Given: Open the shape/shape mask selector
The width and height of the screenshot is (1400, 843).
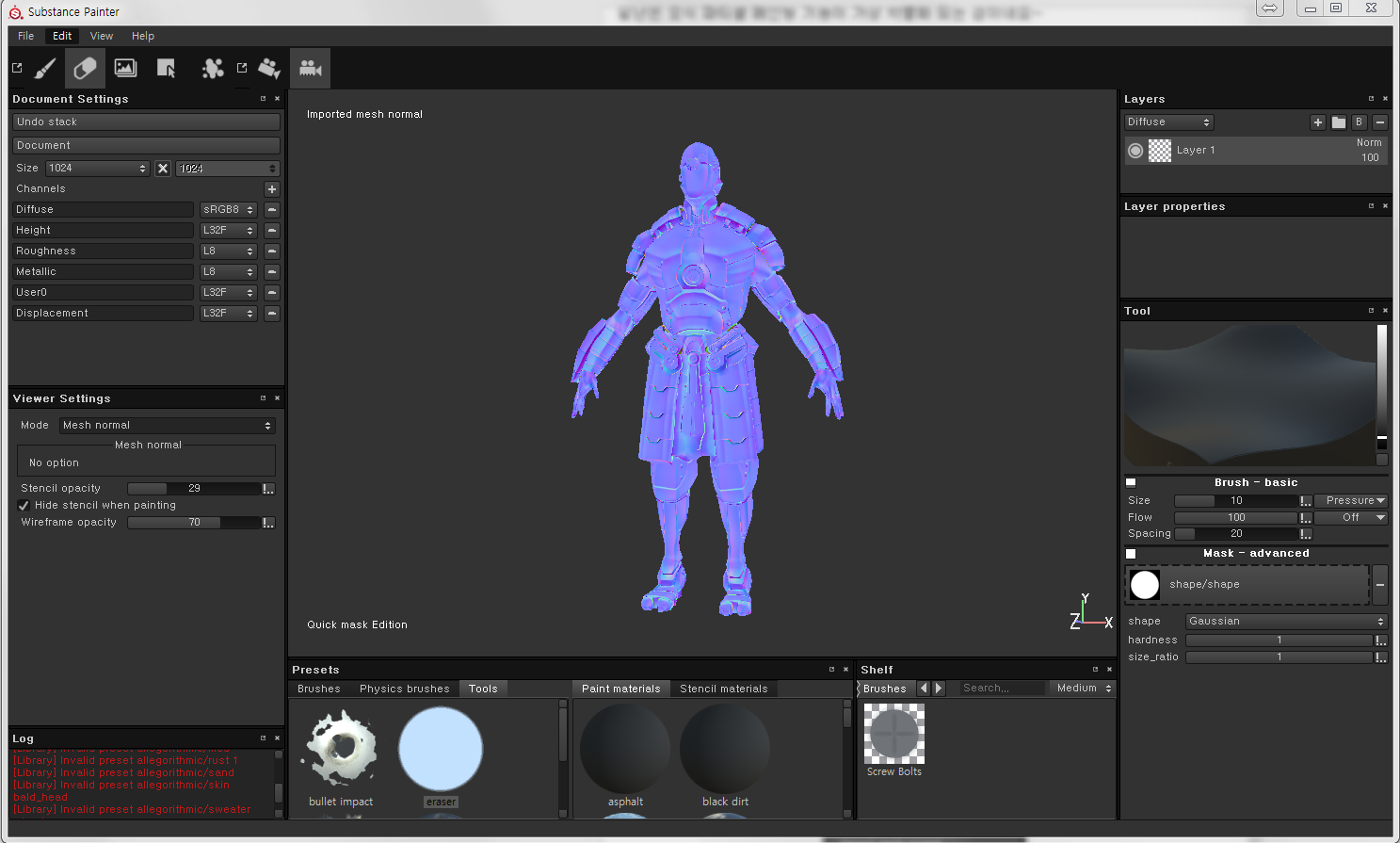Looking at the screenshot, I should pos(1247,585).
